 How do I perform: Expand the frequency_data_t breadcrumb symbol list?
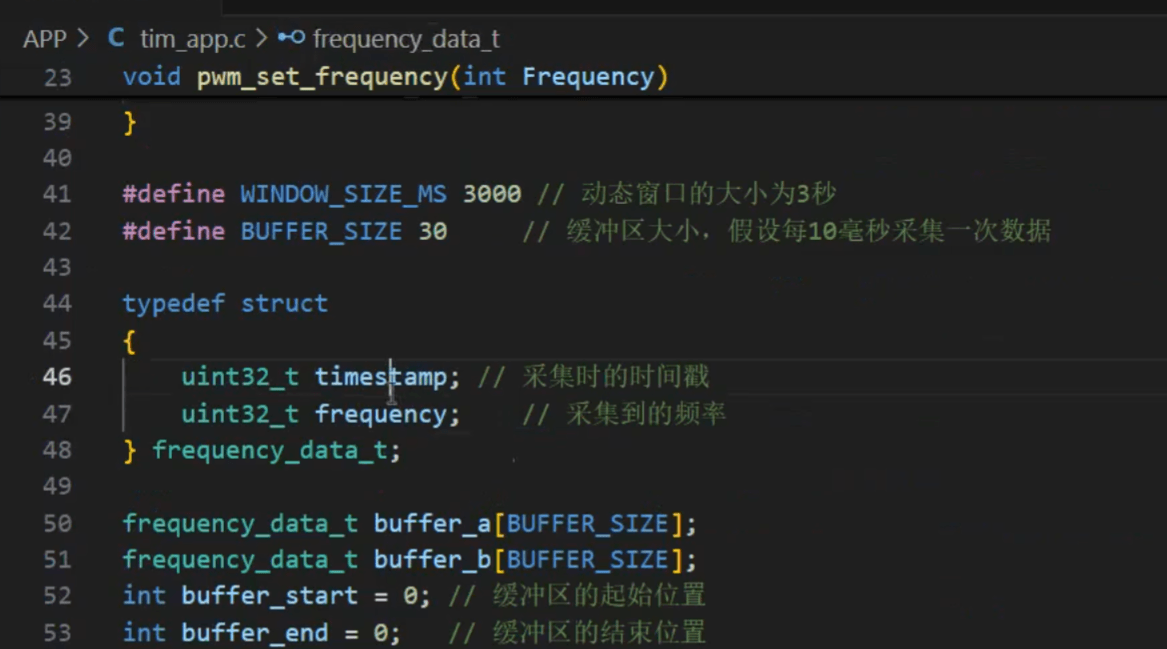(x=406, y=39)
